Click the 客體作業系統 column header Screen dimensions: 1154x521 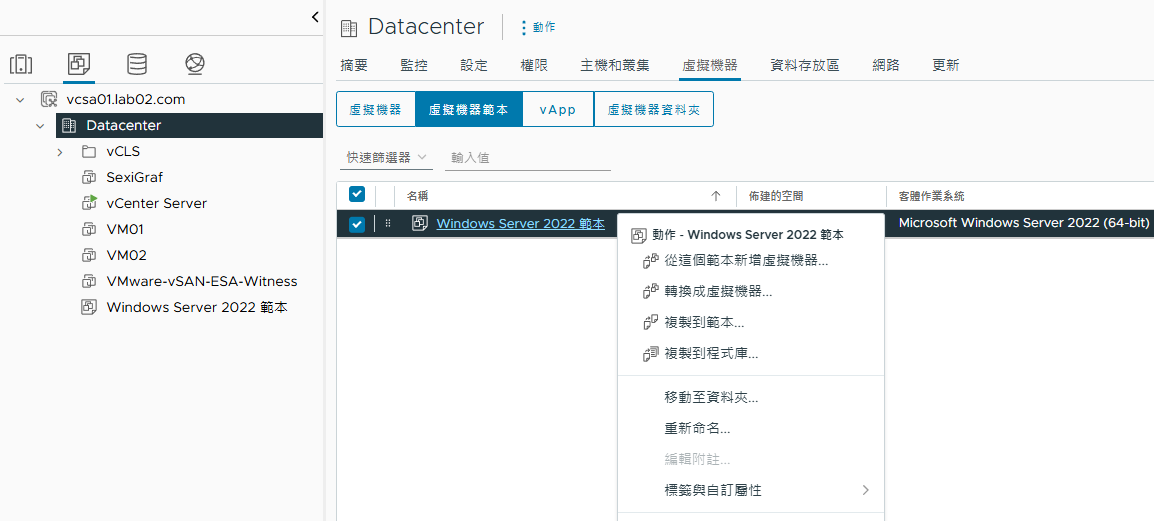coord(932,196)
